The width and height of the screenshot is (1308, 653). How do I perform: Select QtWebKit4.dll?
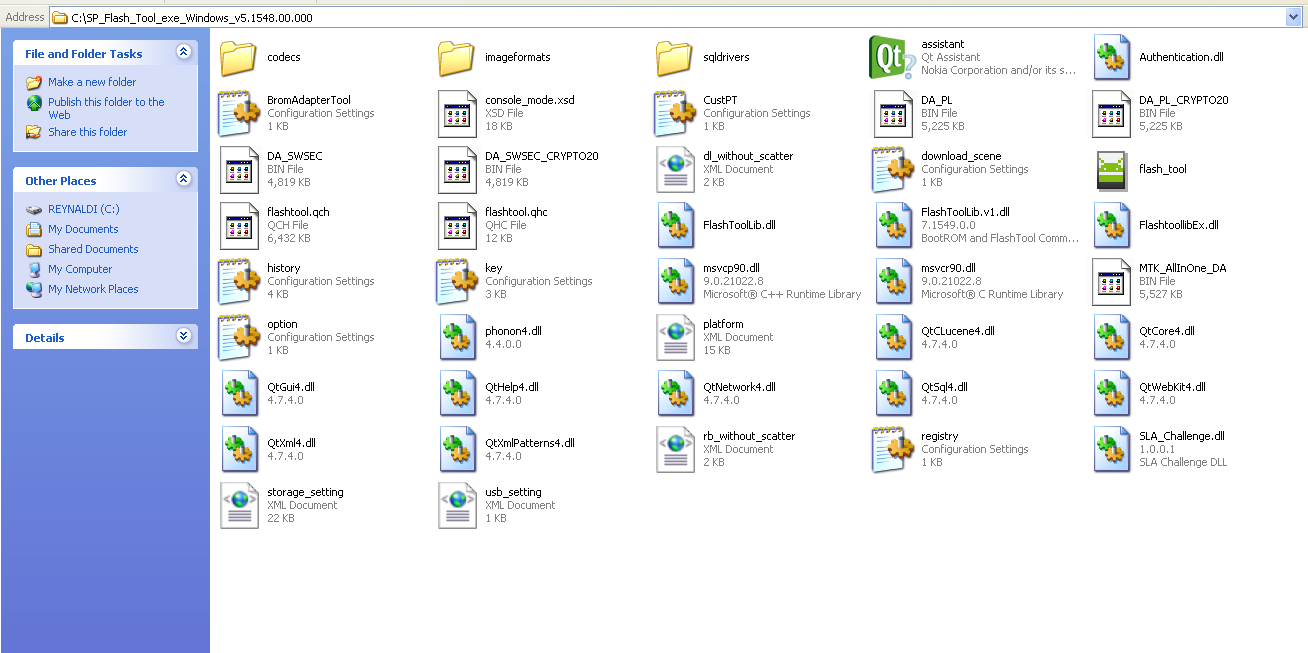pos(1111,393)
